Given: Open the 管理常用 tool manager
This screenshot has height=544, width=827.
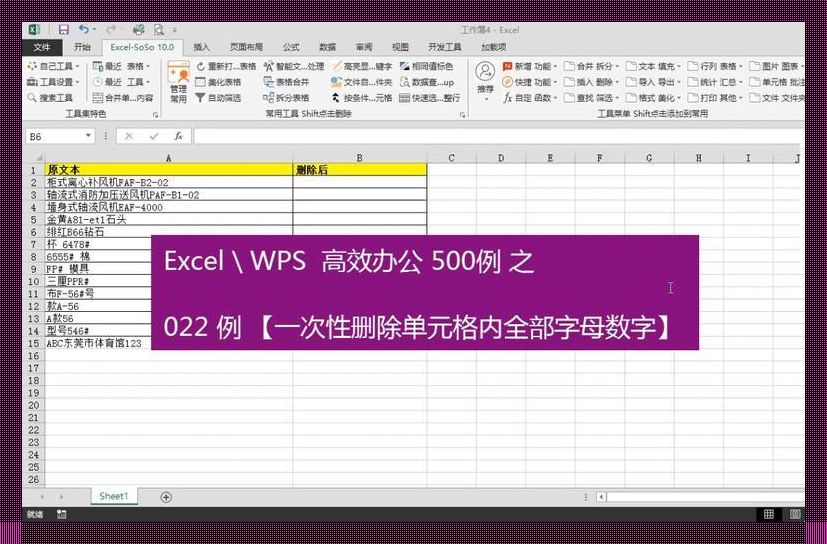Looking at the screenshot, I should click(178, 81).
